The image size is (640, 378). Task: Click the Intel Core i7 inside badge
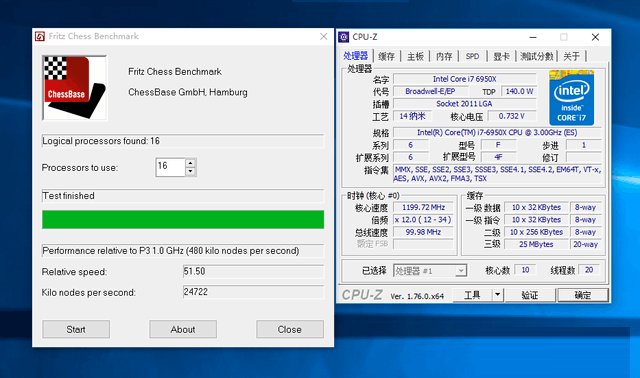[x=571, y=98]
